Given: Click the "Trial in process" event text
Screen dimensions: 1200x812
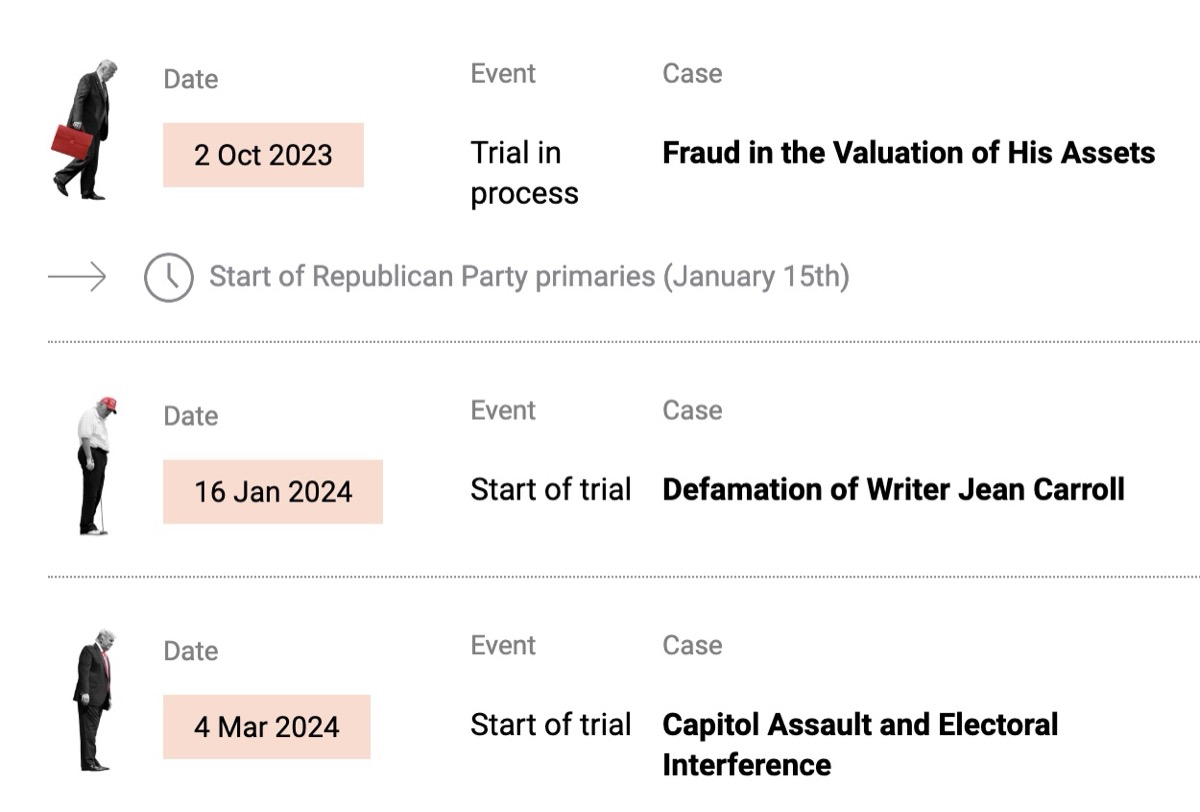Looking at the screenshot, I should [x=524, y=172].
